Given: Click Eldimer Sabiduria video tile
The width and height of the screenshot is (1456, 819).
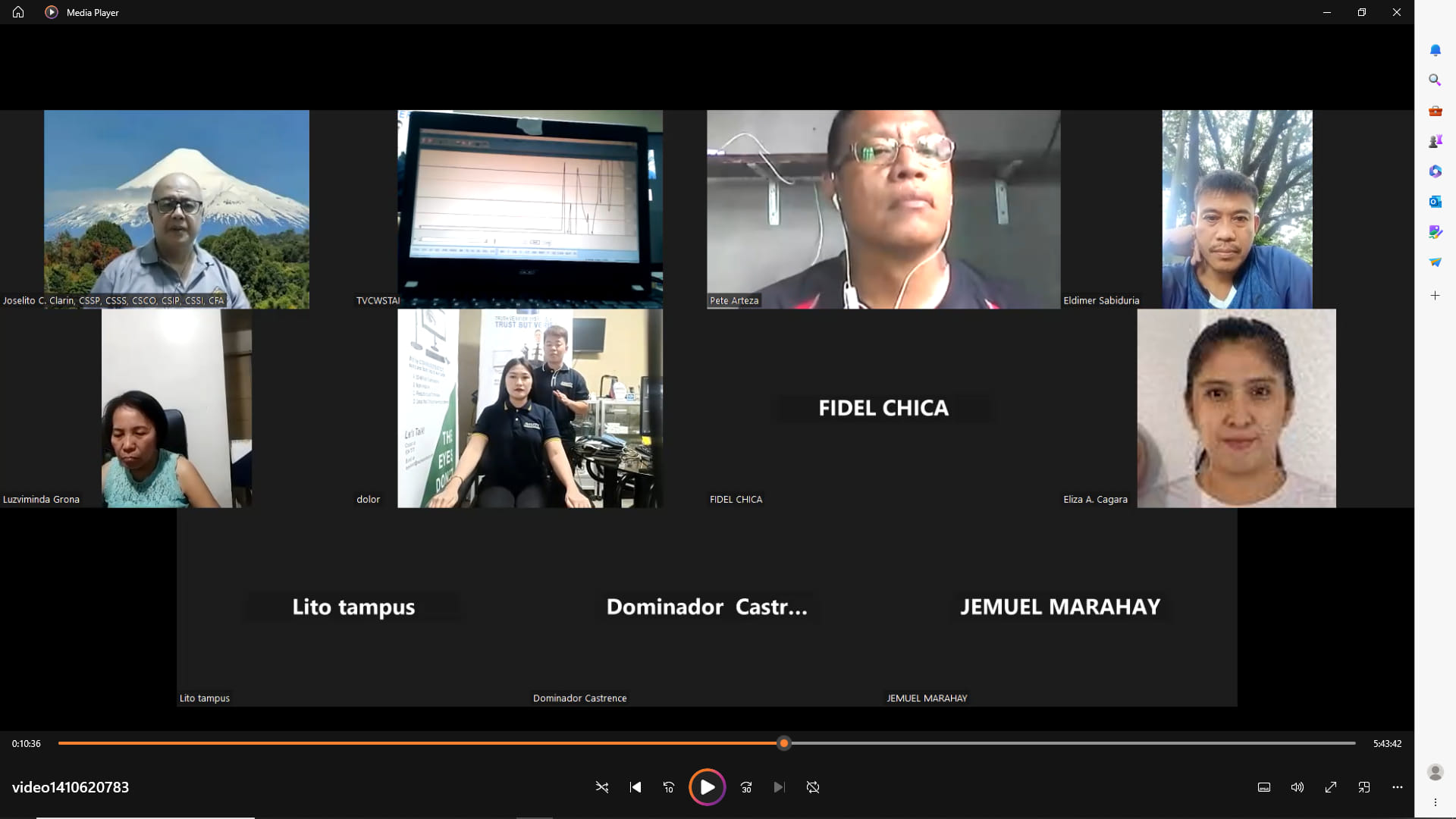Looking at the screenshot, I should point(1237,209).
